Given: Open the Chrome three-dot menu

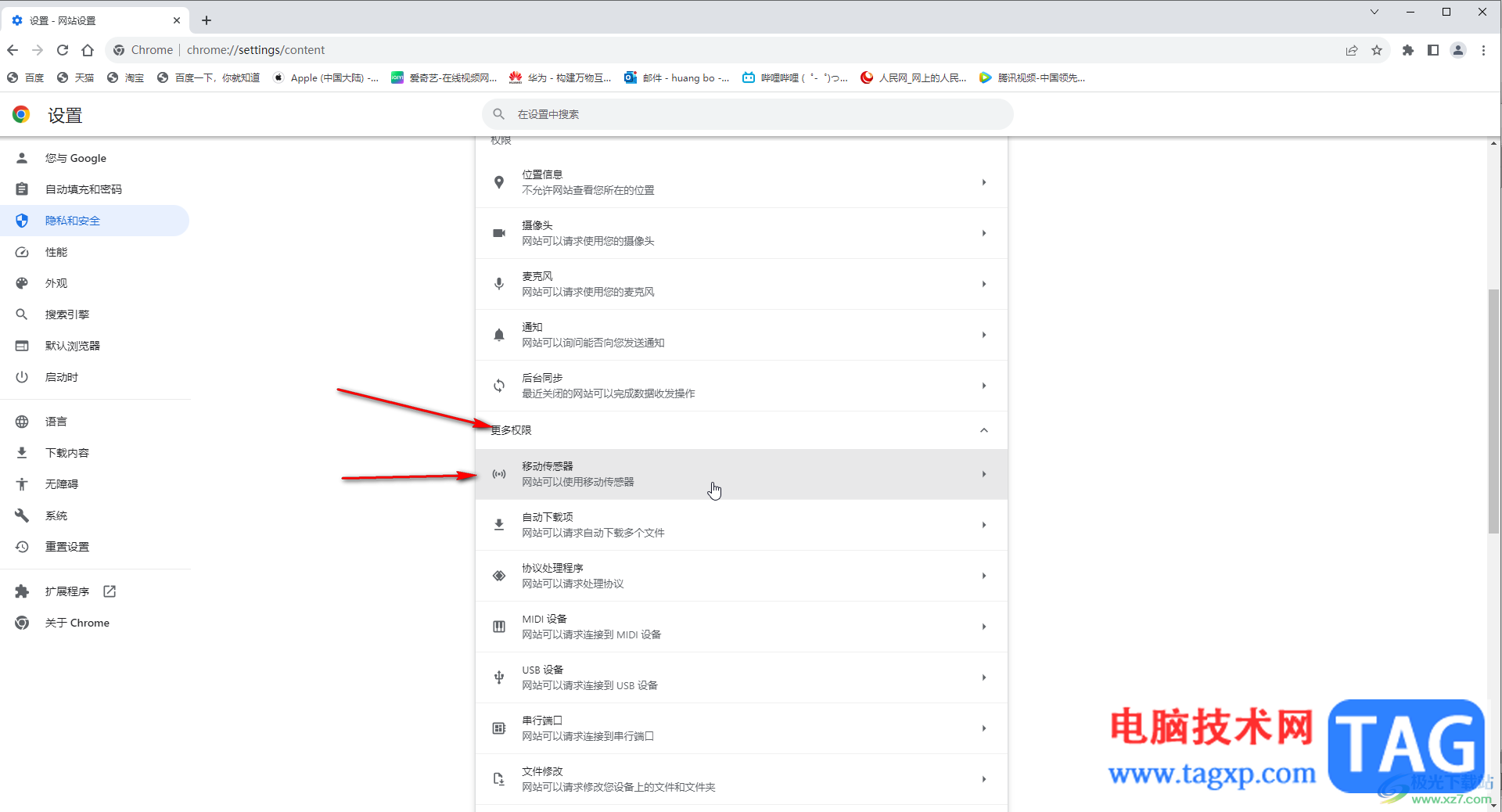Looking at the screenshot, I should pyautogui.click(x=1483, y=50).
